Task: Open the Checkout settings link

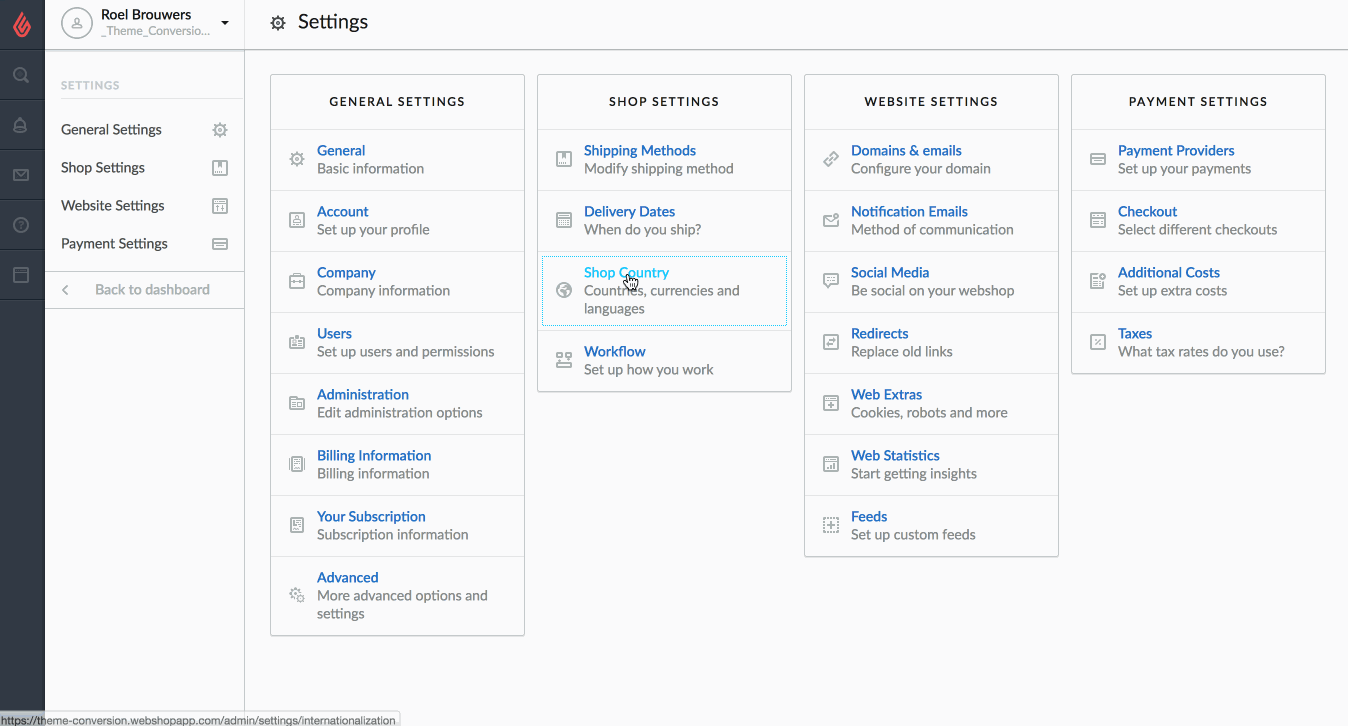Action: tap(1147, 212)
